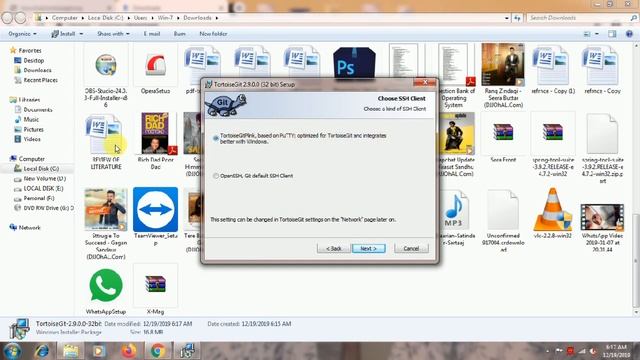Click Users in the address breadcrumb
Image resolution: width=640 pixels, height=360 pixels.
point(140,18)
